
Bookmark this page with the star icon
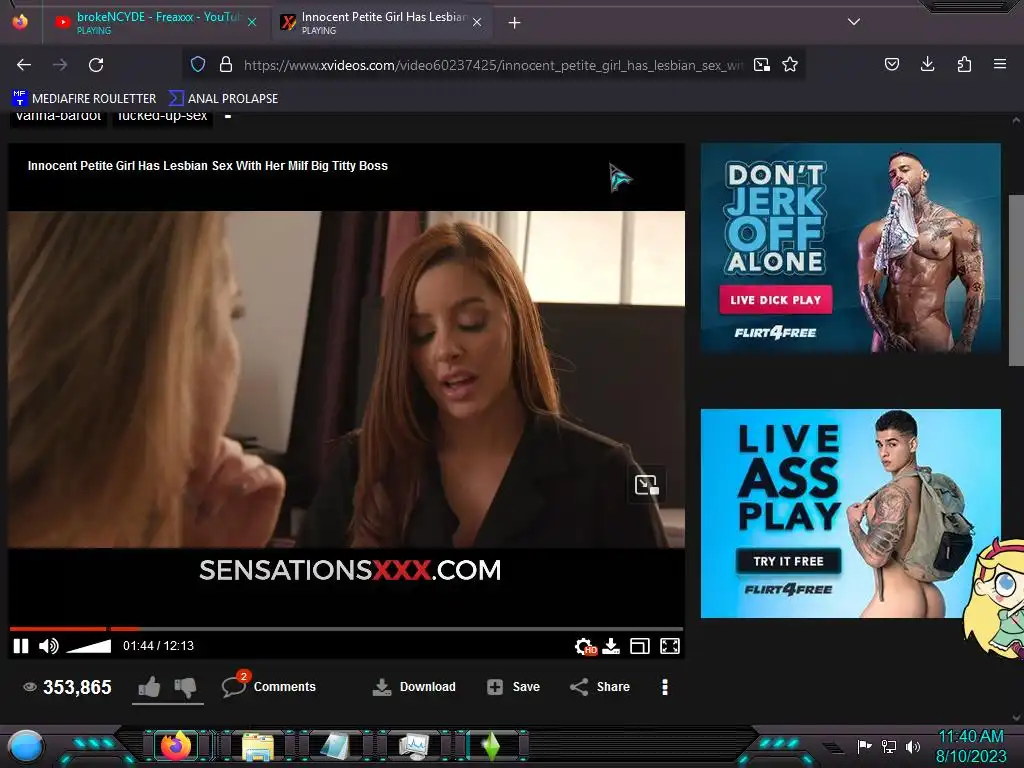point(790,65)
